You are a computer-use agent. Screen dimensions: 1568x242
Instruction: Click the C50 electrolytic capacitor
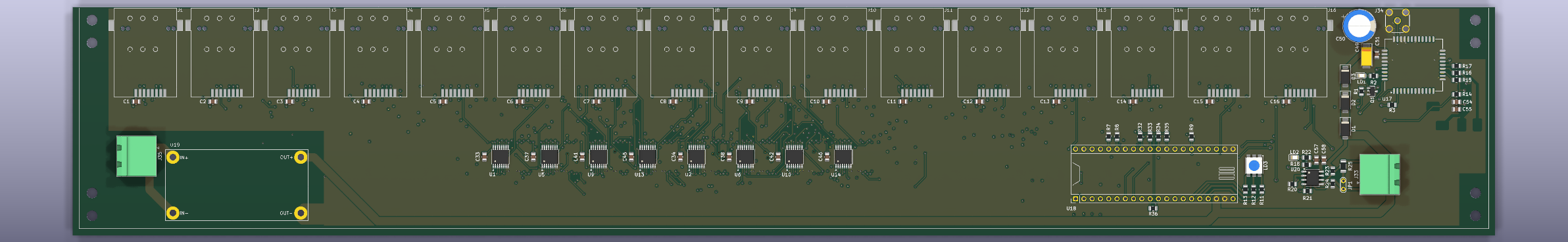pos(1359,26)
